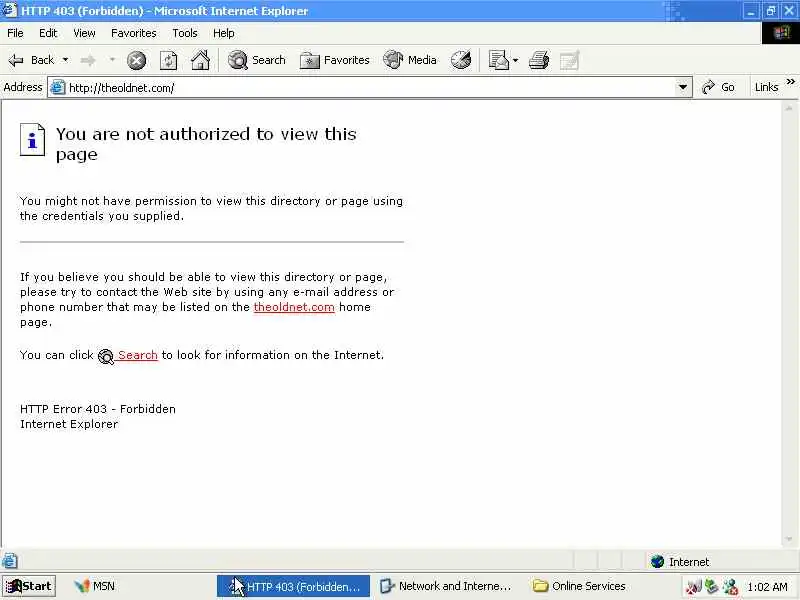Switch to Network and Internet taskbar window
The image size is (800, 600).
coord(446,586)
